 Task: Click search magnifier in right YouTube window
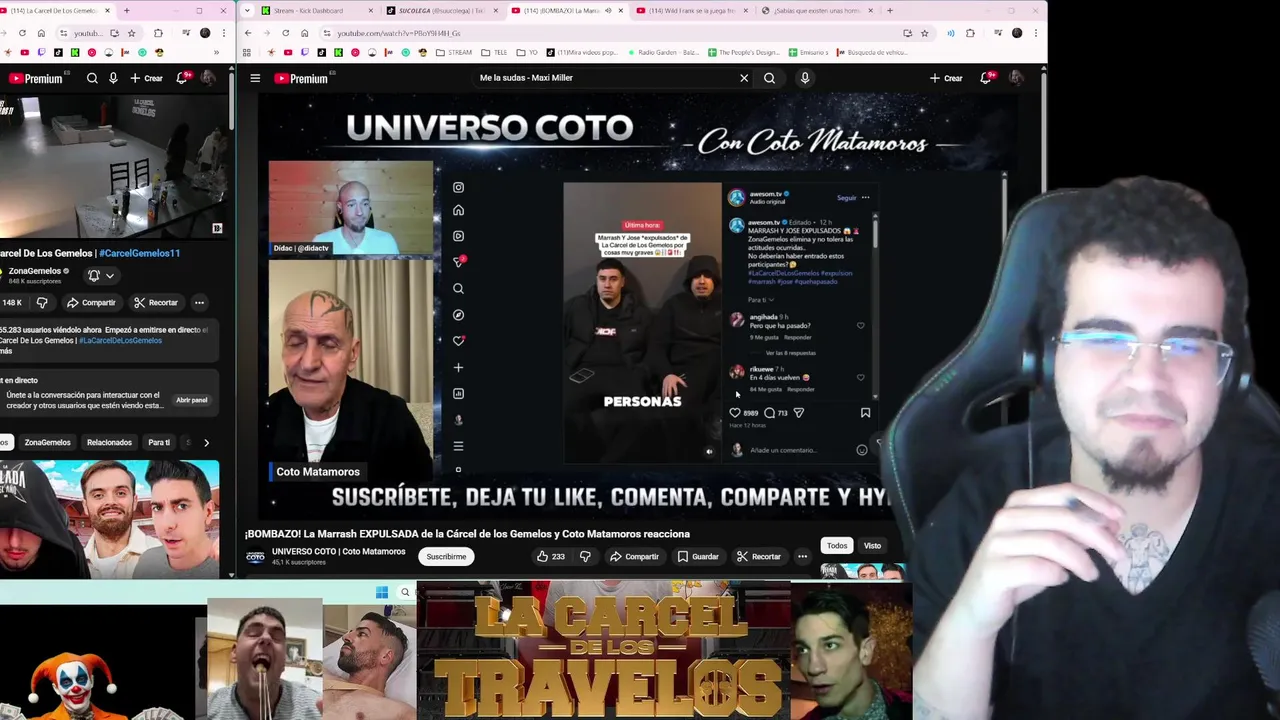769,78
